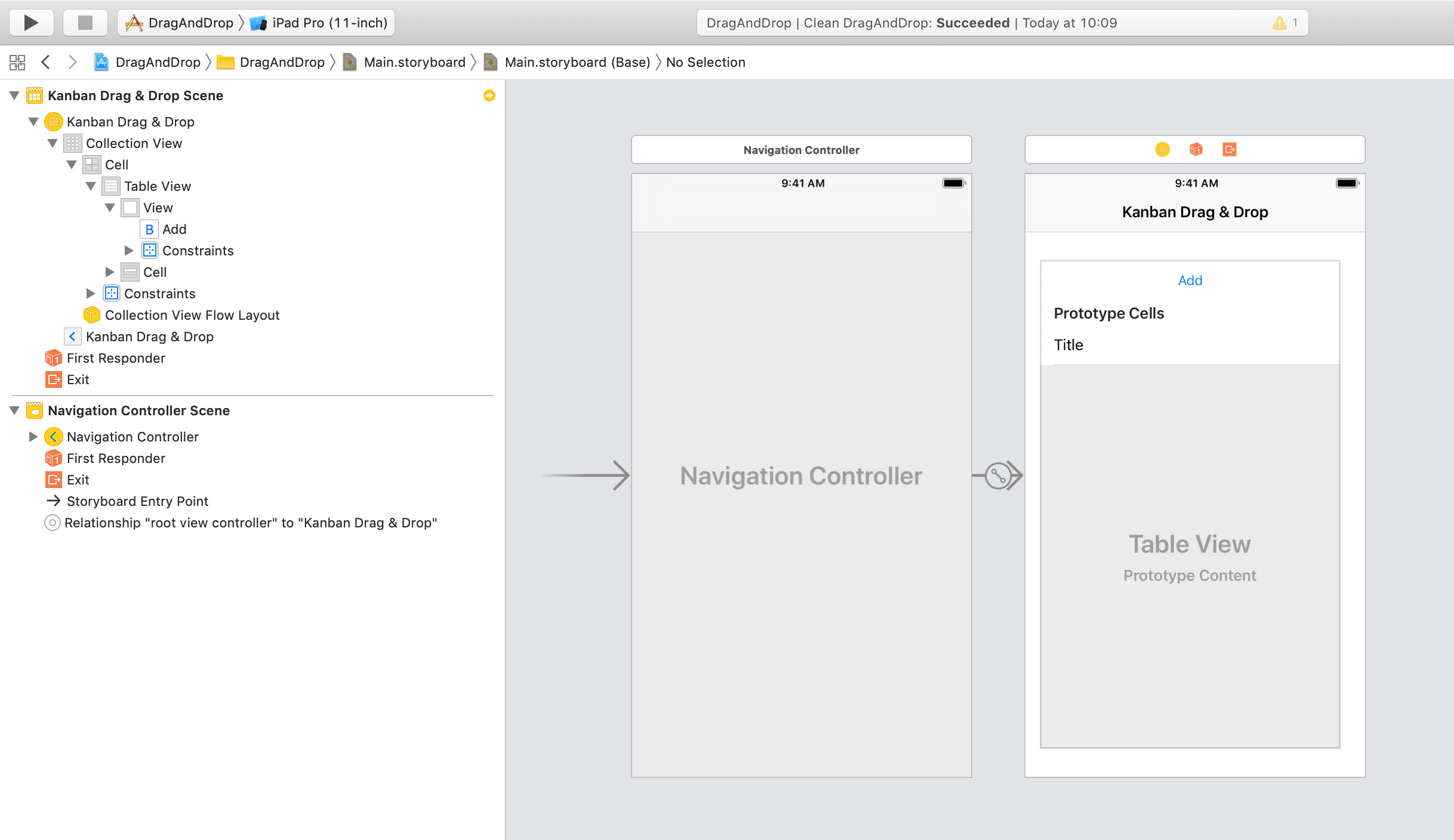Select the Relationship root view controller item
The image size is (1454, 840).
[x=251, y=523]
